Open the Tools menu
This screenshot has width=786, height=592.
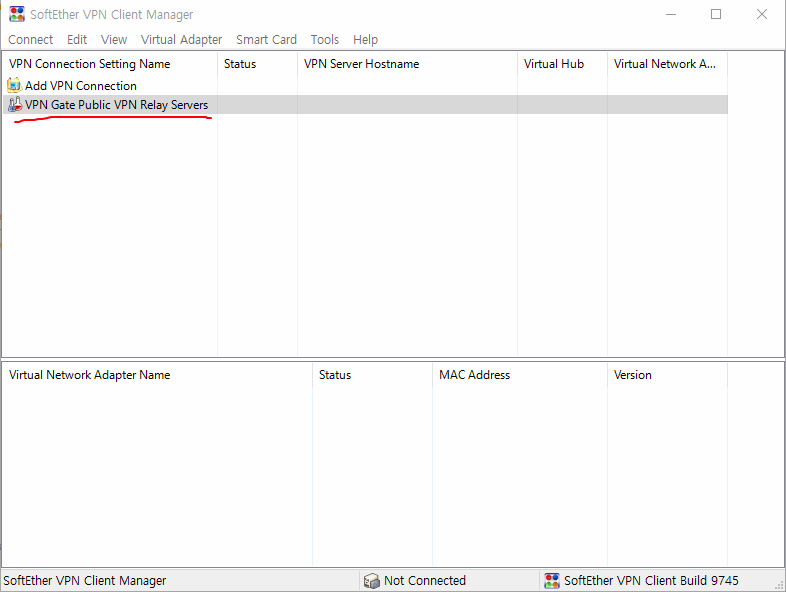click(x=324, y=40)
